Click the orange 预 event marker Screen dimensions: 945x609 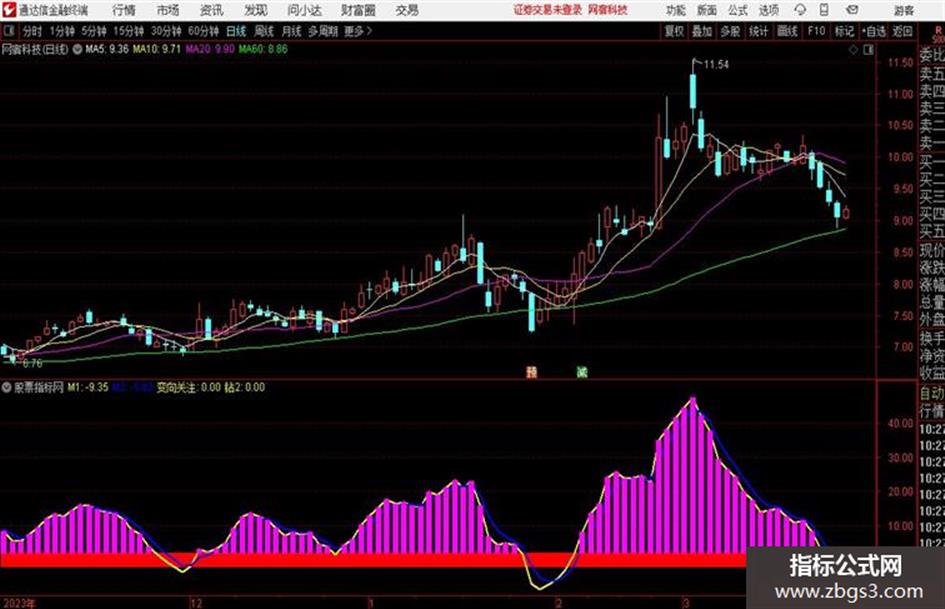click(x=532, y=372)
